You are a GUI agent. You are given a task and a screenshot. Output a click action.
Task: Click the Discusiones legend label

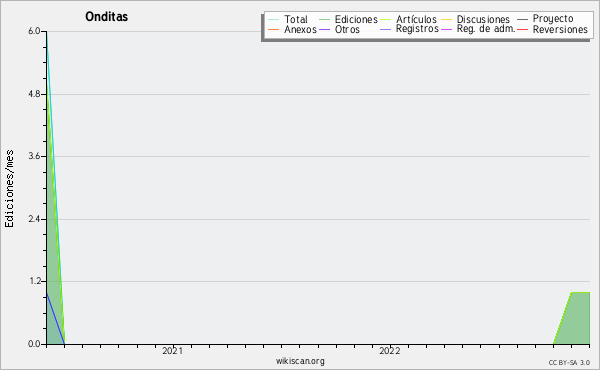(483, 19)
